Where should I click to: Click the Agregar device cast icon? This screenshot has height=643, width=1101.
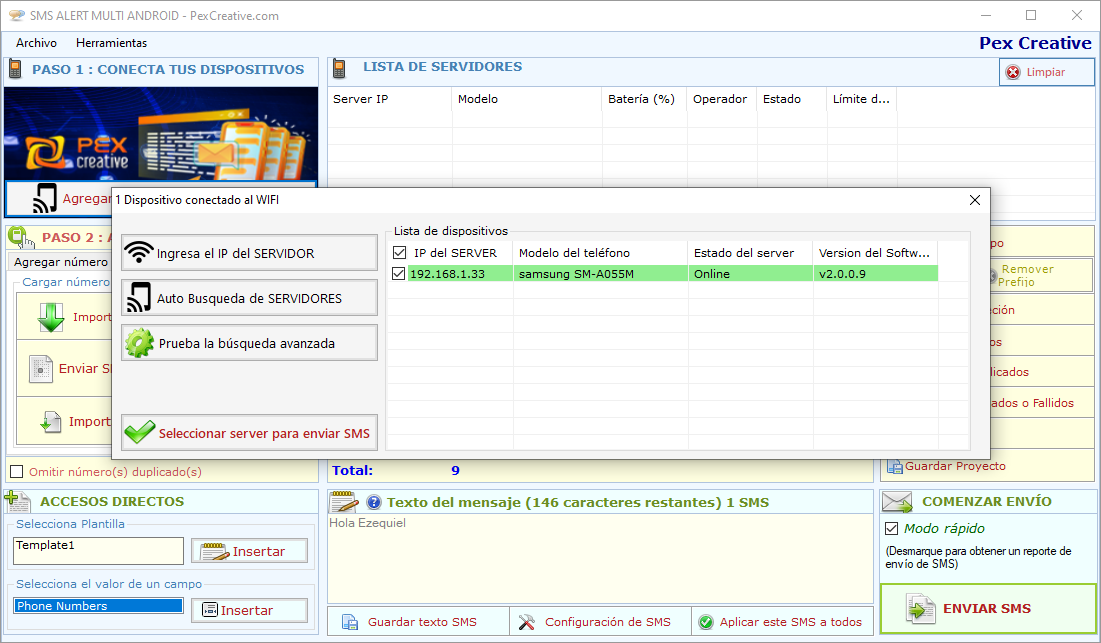(x=45, y=198)
